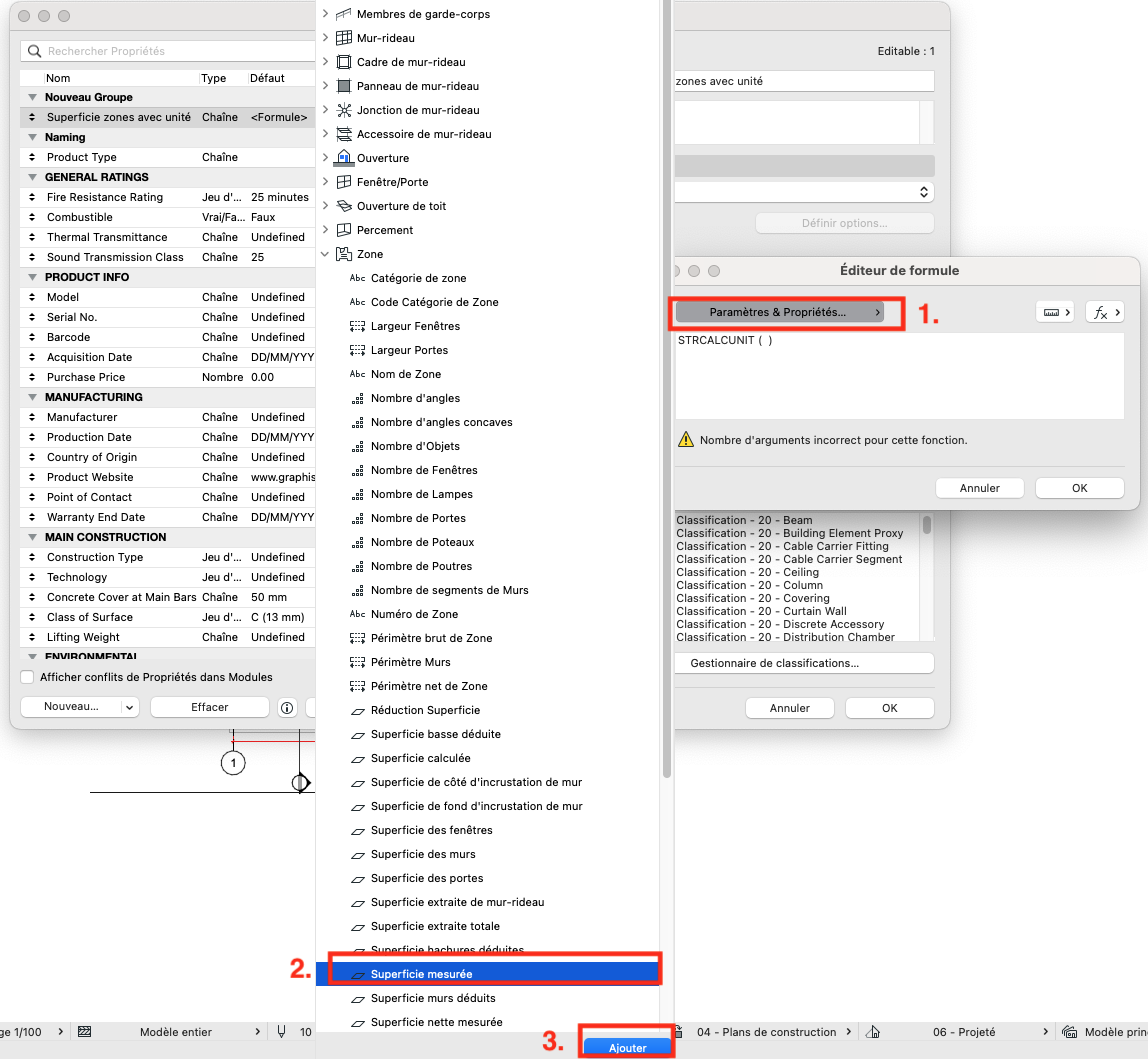This screenshot has height=1059, width=1148.
Task: Open the Paramètres & Propriétés... menu button
Action: tap(779, 312)
